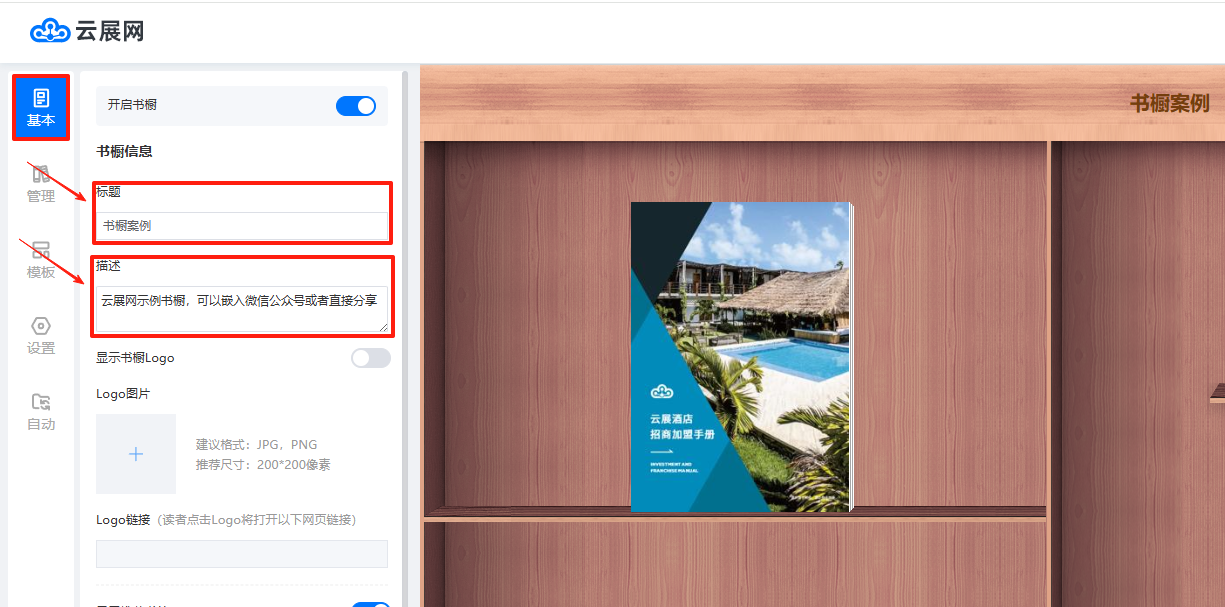Click the 描述 text area resize handle
The image size is (1225, 607).
[x=383, y=326]
